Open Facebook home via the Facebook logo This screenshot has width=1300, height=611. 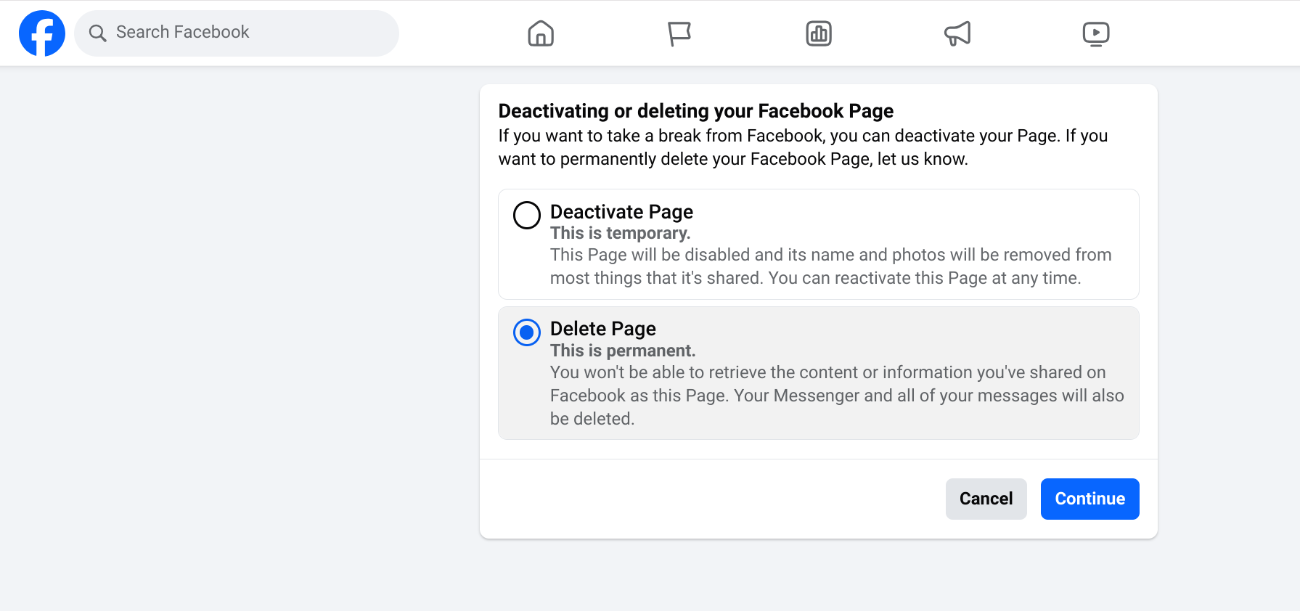tap(41, 33)
